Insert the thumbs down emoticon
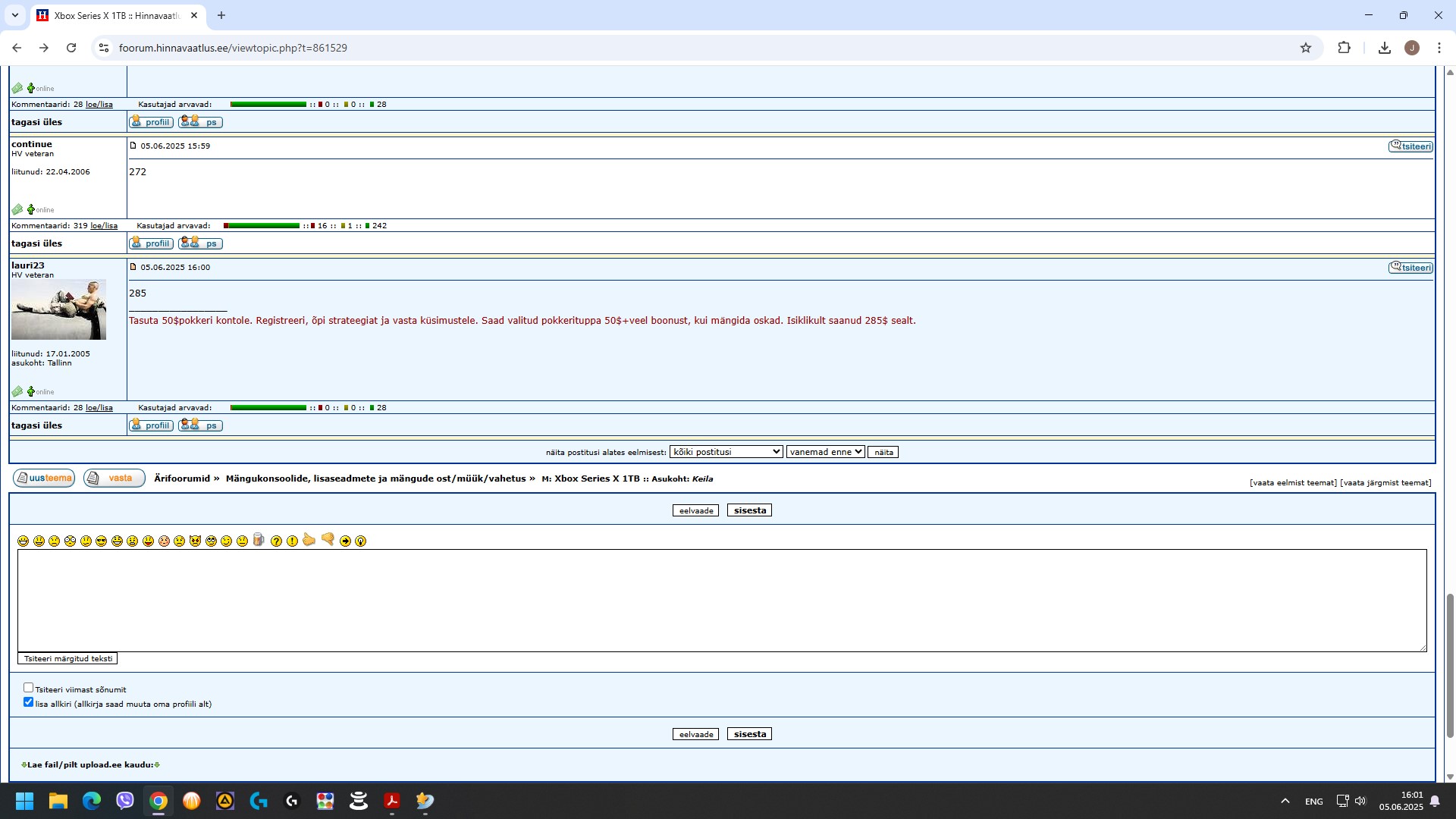The width and height of the screenshot is (1456, 819). coord(328,539)
